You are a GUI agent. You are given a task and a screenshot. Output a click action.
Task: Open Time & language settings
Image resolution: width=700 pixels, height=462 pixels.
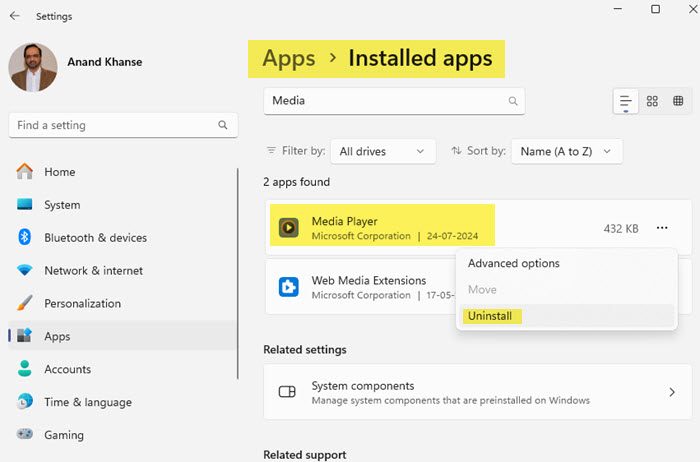pos(123,402)
